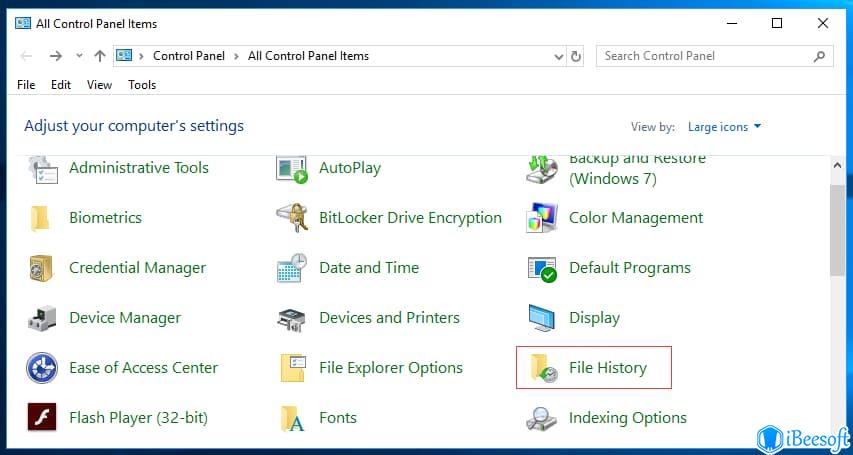
Task: Open the Device Manager icon
Action: [42, 318]
